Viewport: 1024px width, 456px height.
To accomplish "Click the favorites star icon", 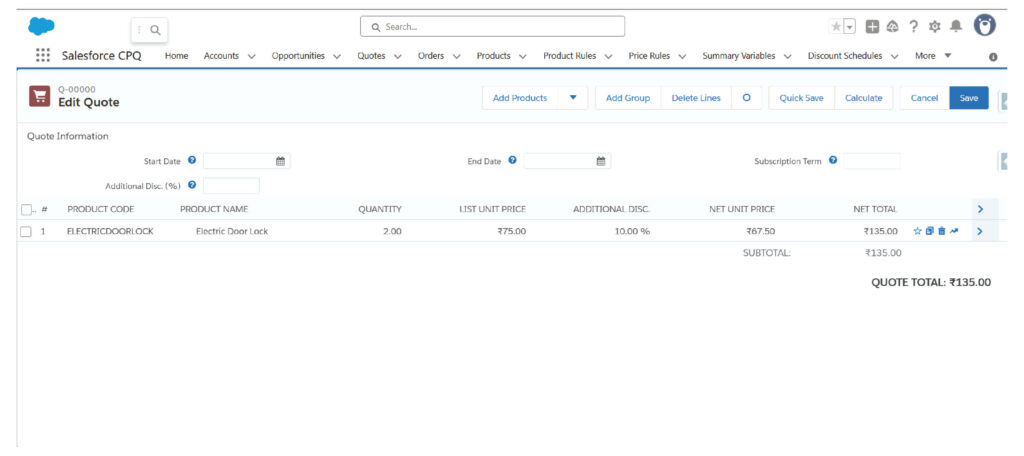I will point(836,27).
